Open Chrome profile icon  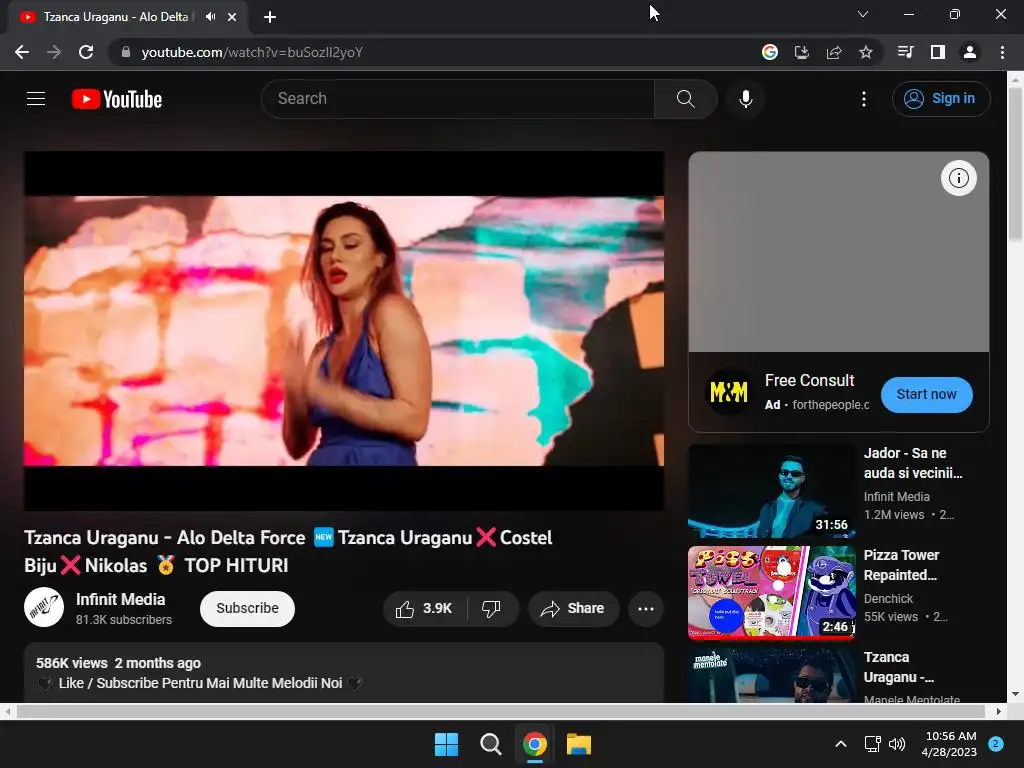pos(970,52)
